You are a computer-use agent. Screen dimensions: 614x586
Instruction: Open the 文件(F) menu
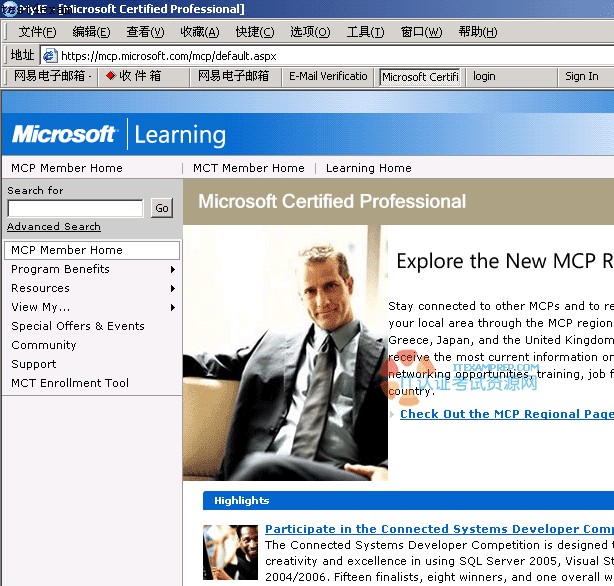click(x=37, y=32)
